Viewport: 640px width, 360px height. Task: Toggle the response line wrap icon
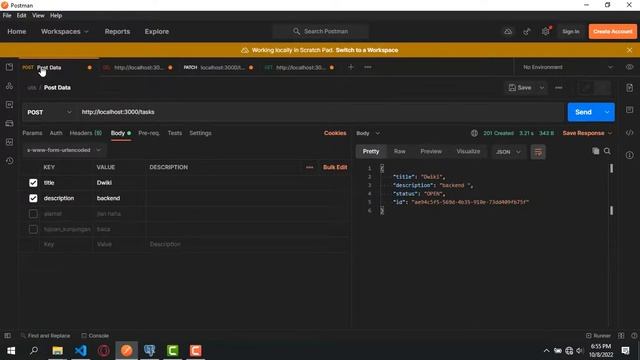tap(538, 152)
